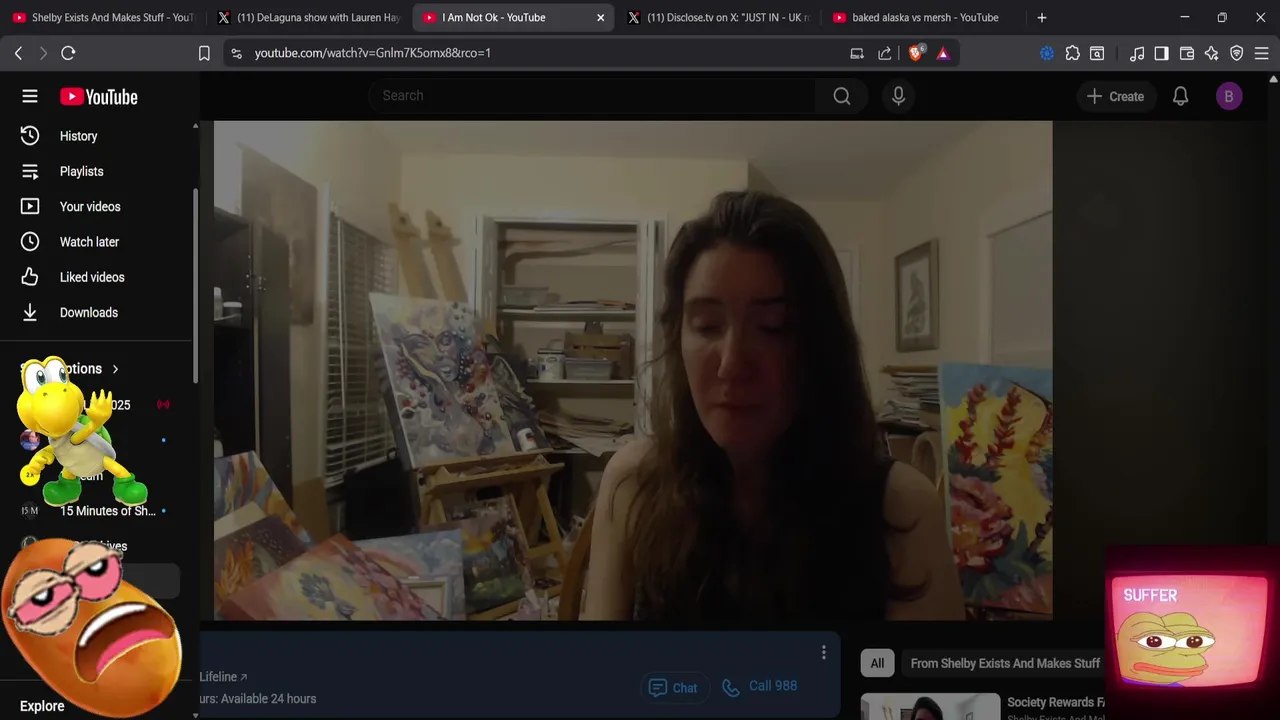
Task: Toggle the browser sidebar panel icon
Action: point(1161,53)
